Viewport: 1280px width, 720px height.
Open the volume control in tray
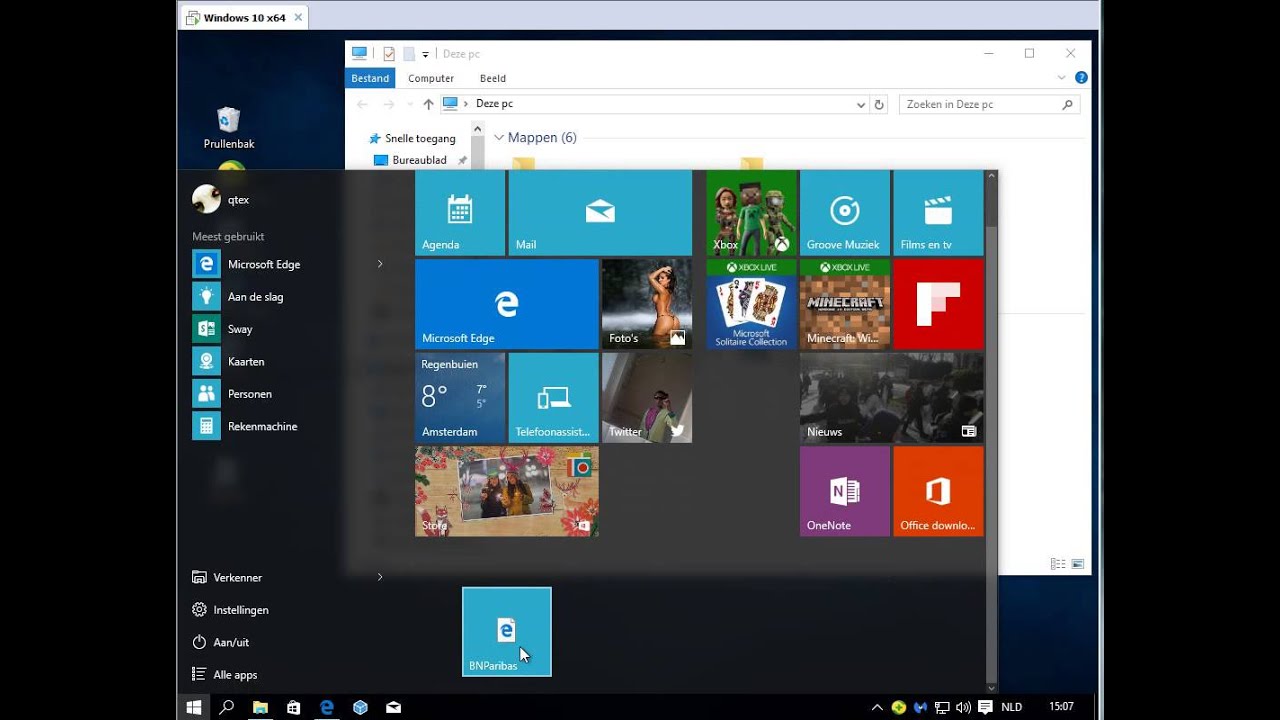(963, 707)
